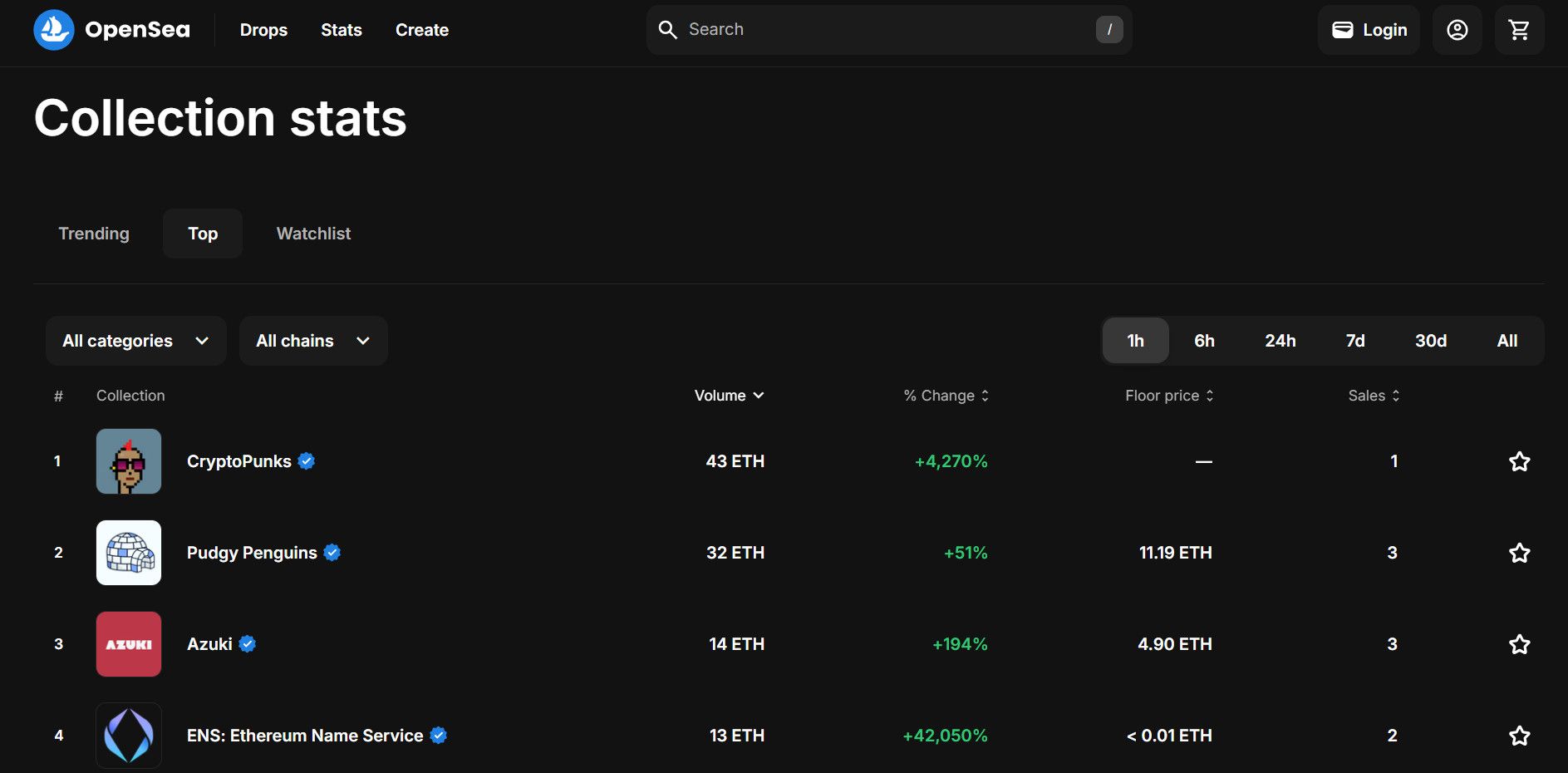
Task: Expand the All categories dropdown
Action: click(136, 341)
